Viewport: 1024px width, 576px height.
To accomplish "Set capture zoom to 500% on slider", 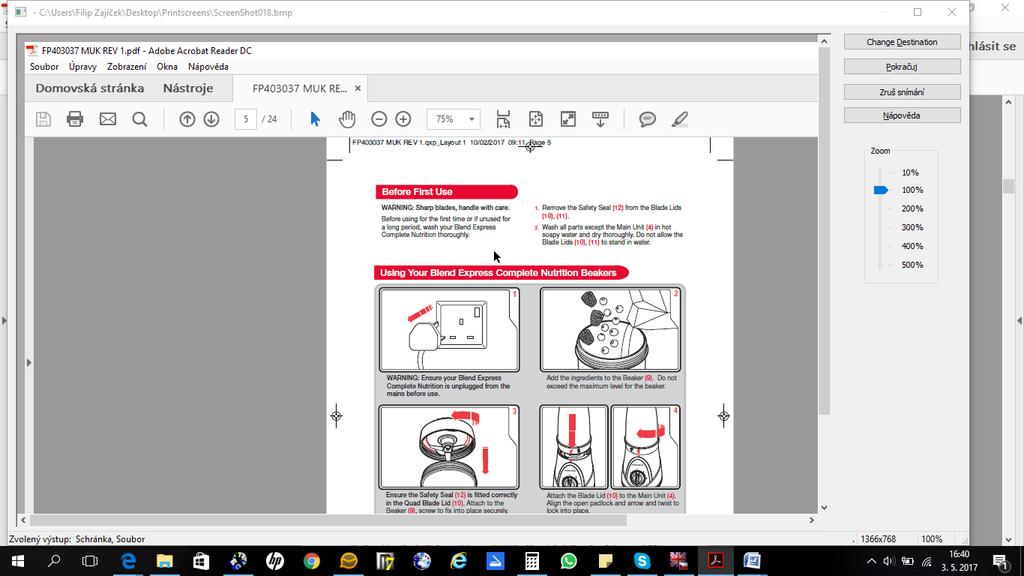I will coord(912,265).
